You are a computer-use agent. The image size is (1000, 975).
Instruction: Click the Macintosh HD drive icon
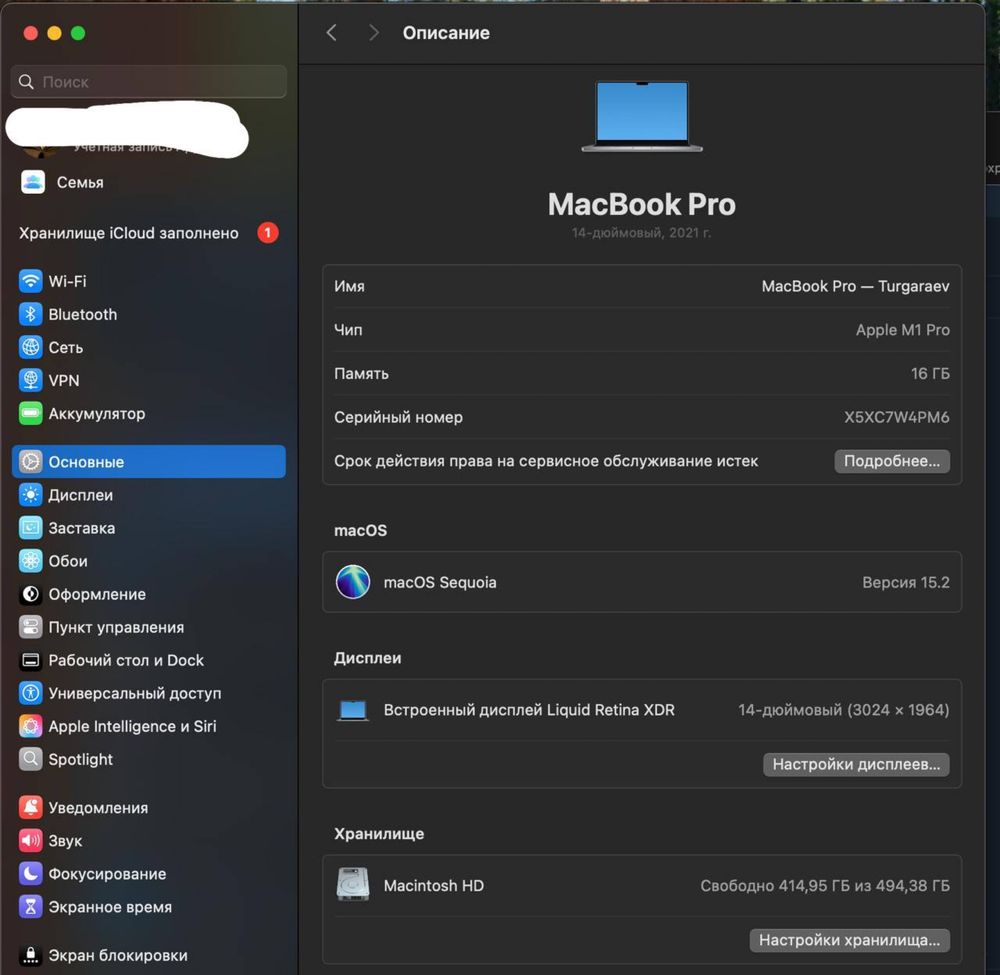coord(353,884)
